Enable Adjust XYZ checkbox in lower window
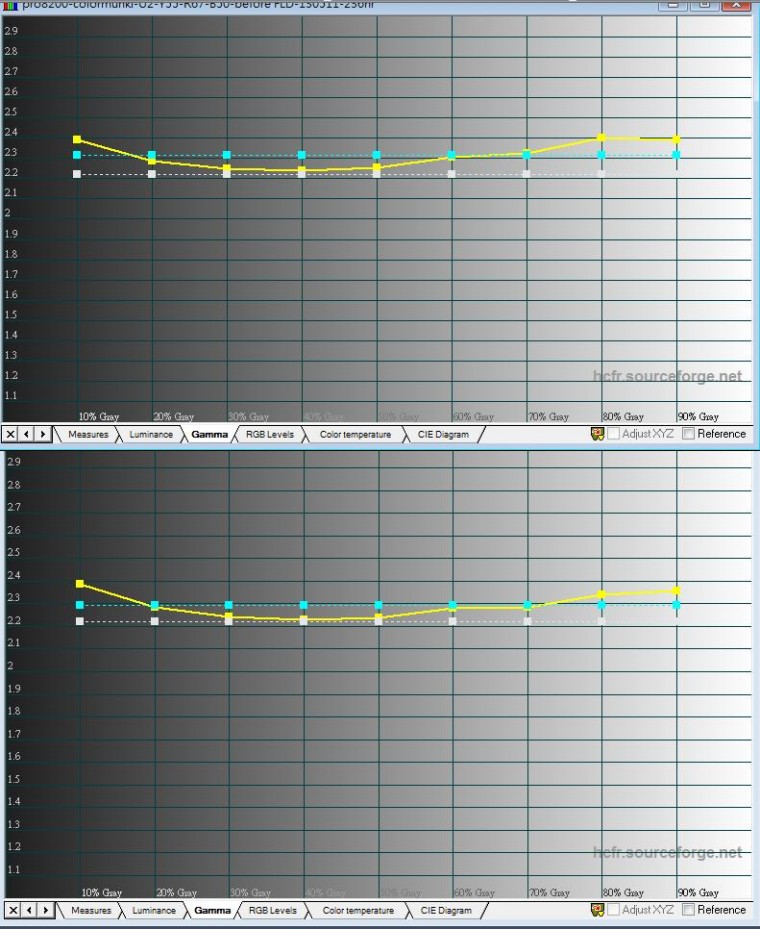Screen dimensions: 760x929 (x=614, y=909)
